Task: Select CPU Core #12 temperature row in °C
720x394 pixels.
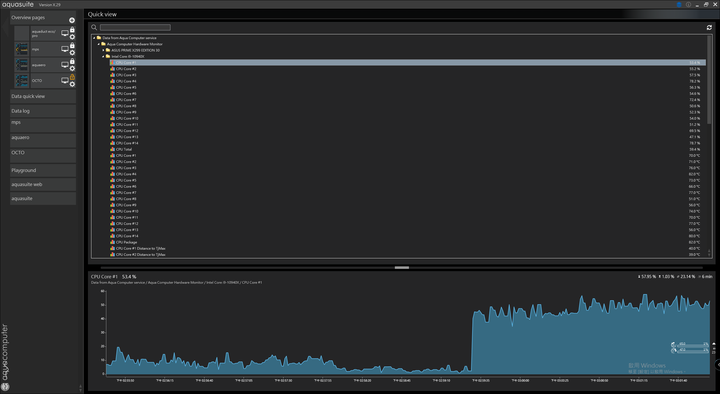Action: (x=408, y=224)
